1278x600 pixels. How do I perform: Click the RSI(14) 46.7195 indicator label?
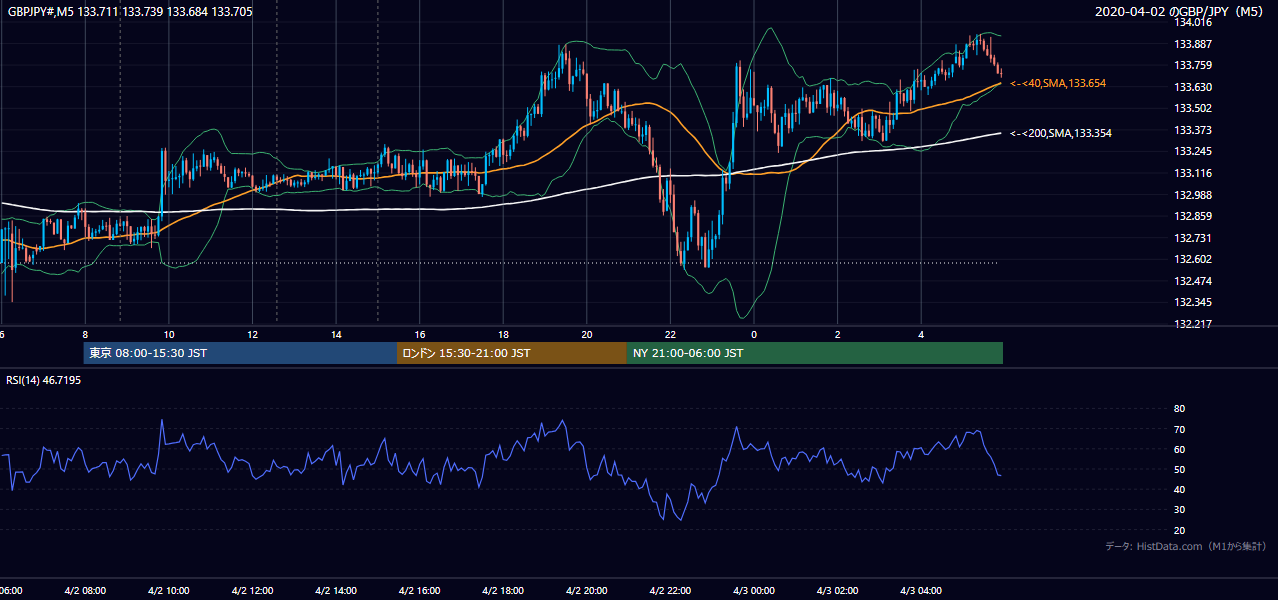tap(44, 380)
